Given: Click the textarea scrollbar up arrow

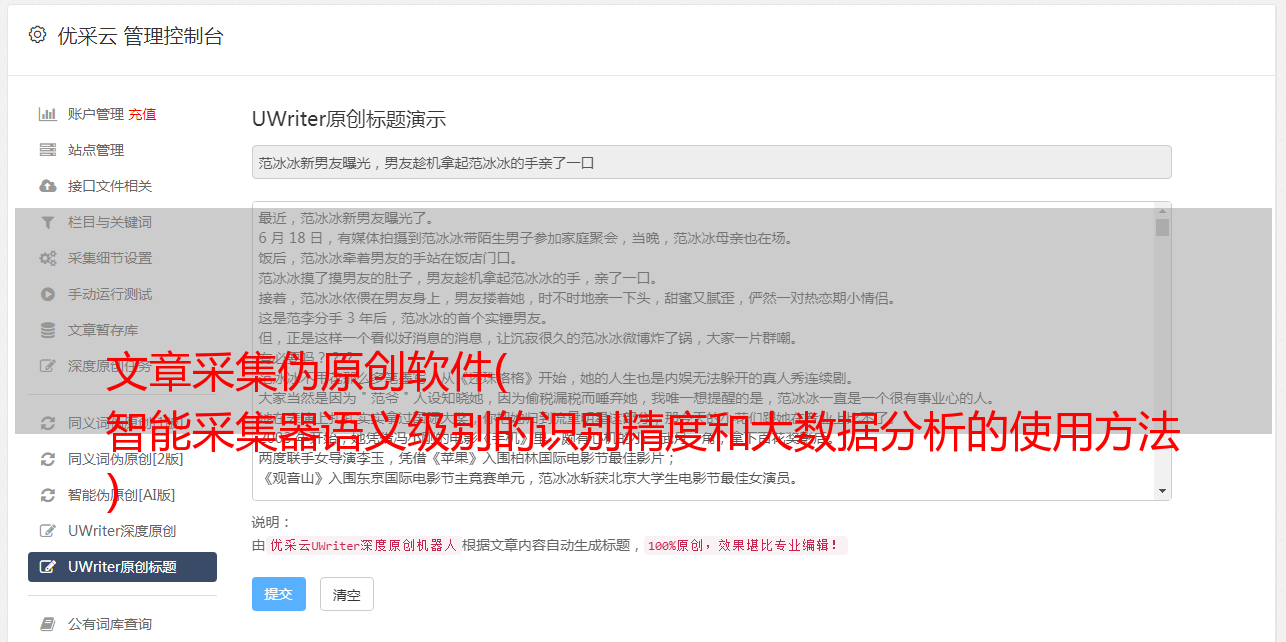Looking at the screenshot, I should point(1162,210).
